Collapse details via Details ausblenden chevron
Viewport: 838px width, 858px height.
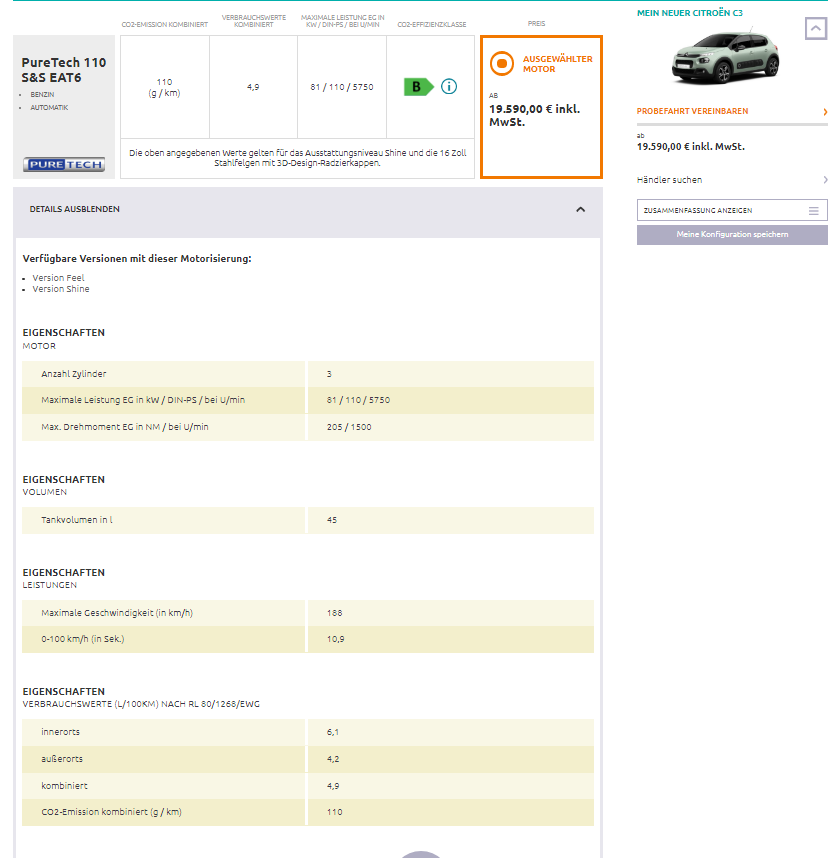tap(581, 210)
